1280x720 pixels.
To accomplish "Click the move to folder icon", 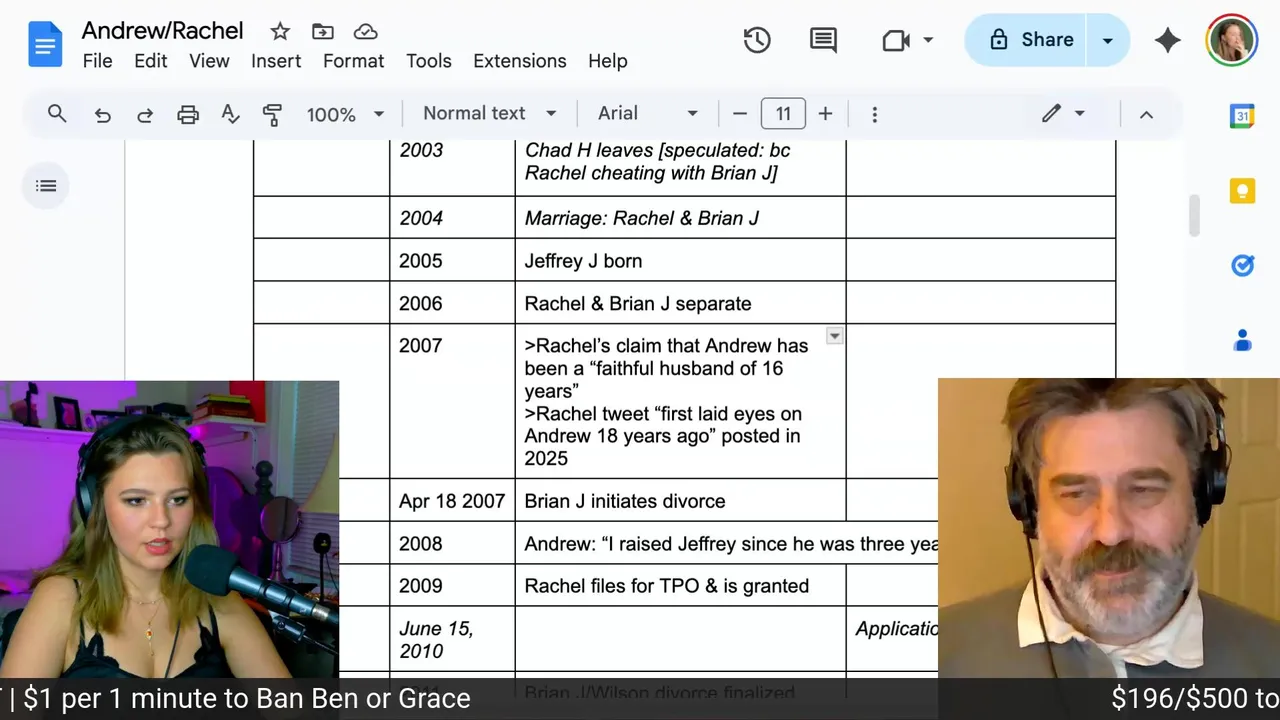I will [x=323, y=31].
